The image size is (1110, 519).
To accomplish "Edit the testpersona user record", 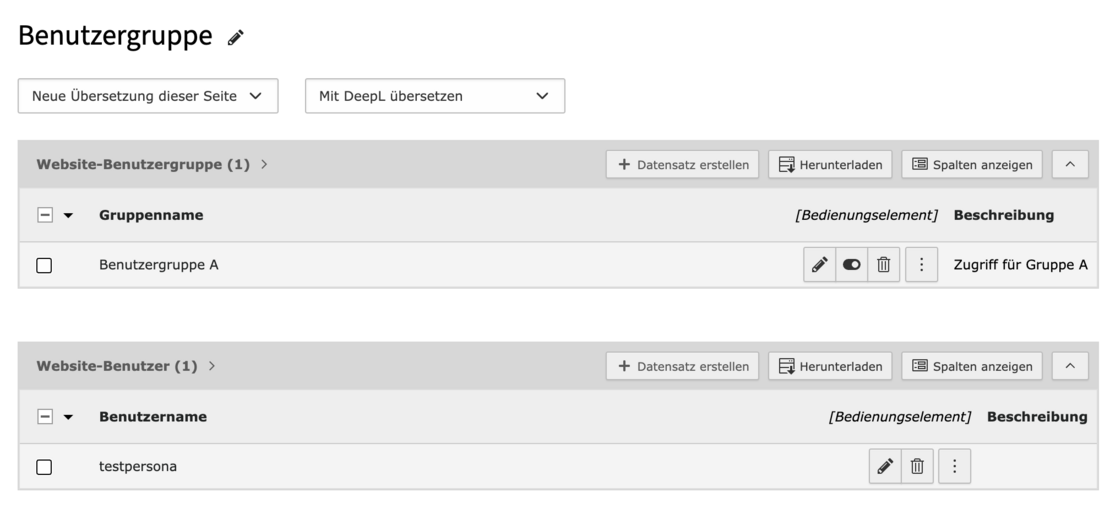I will tap(885, 466).
